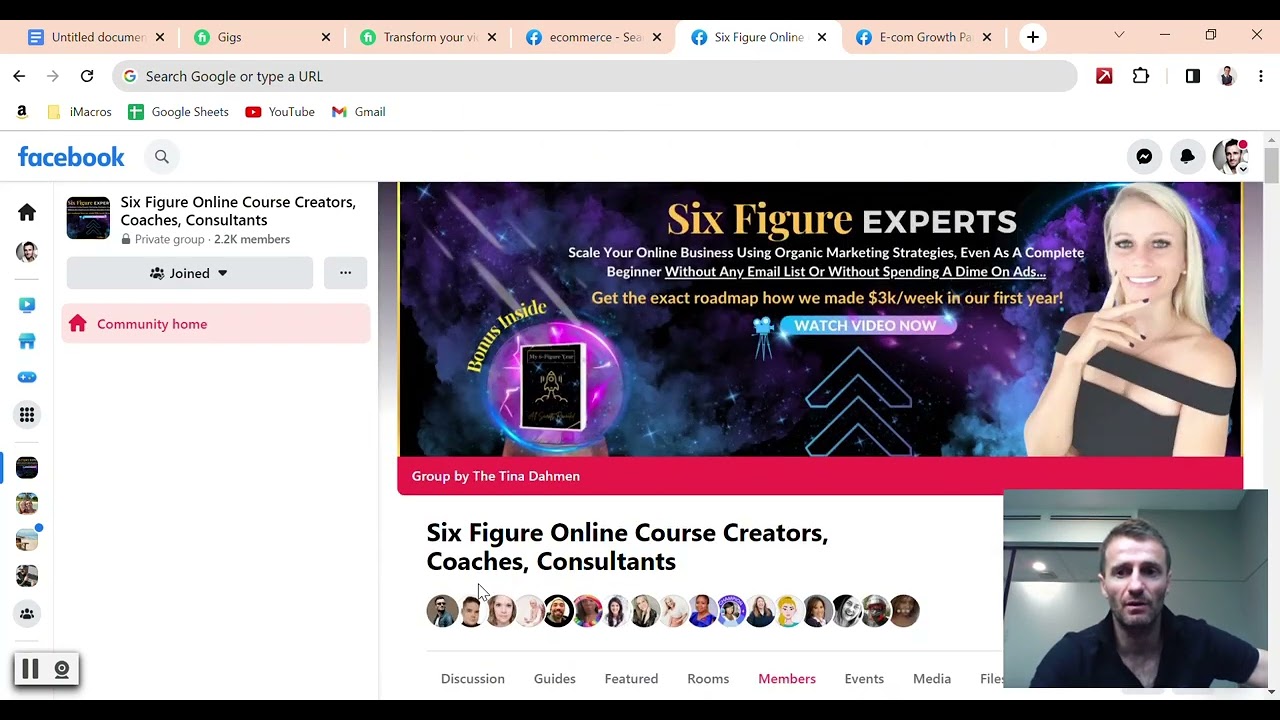
Task: Open the Gmail bookmark
Action: click(x=358, y=112)
